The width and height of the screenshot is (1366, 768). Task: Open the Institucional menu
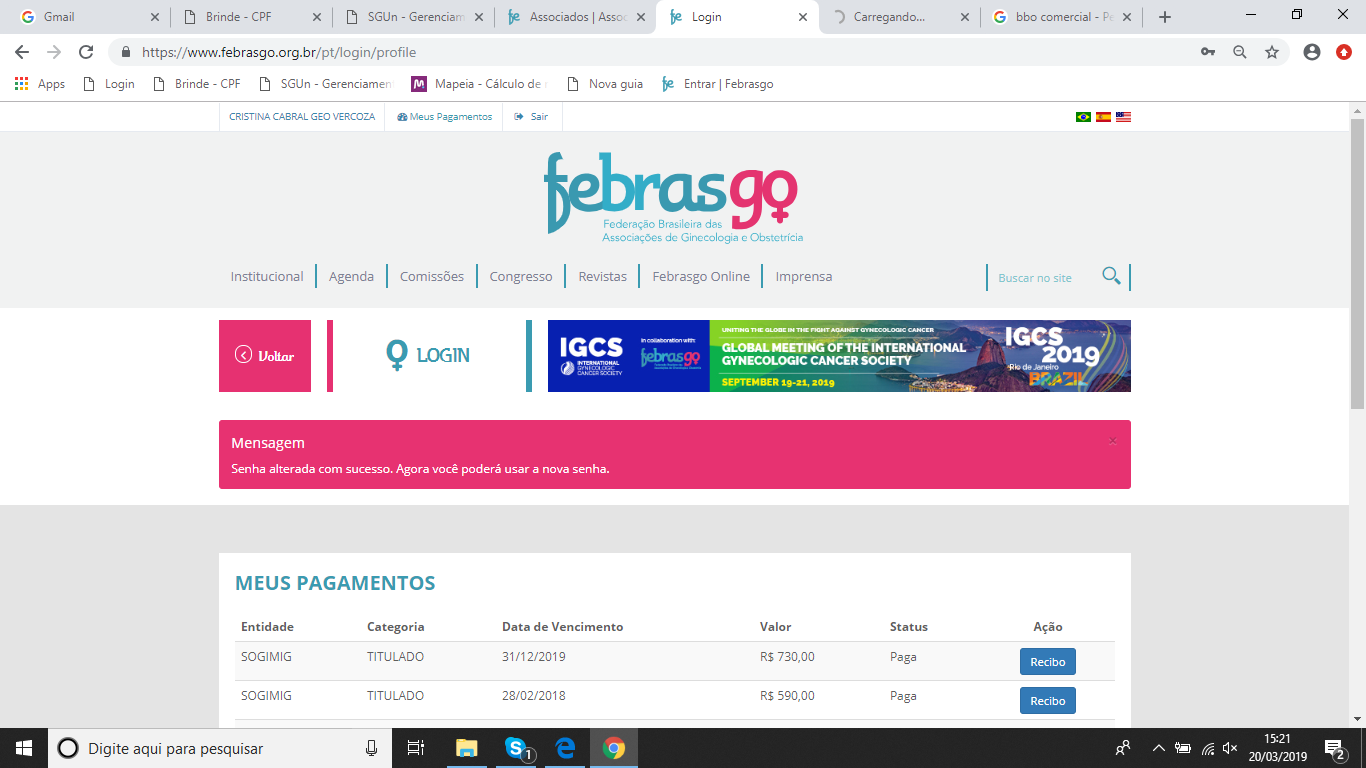pyautogui.click(x=267, y=277)
